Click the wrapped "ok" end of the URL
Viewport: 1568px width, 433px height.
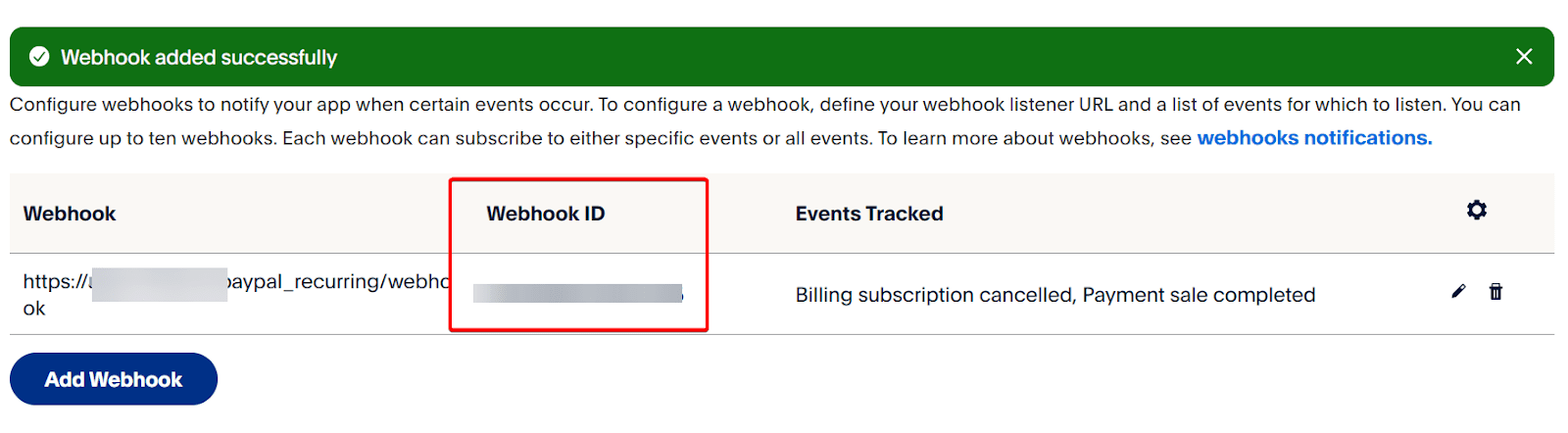34,309
